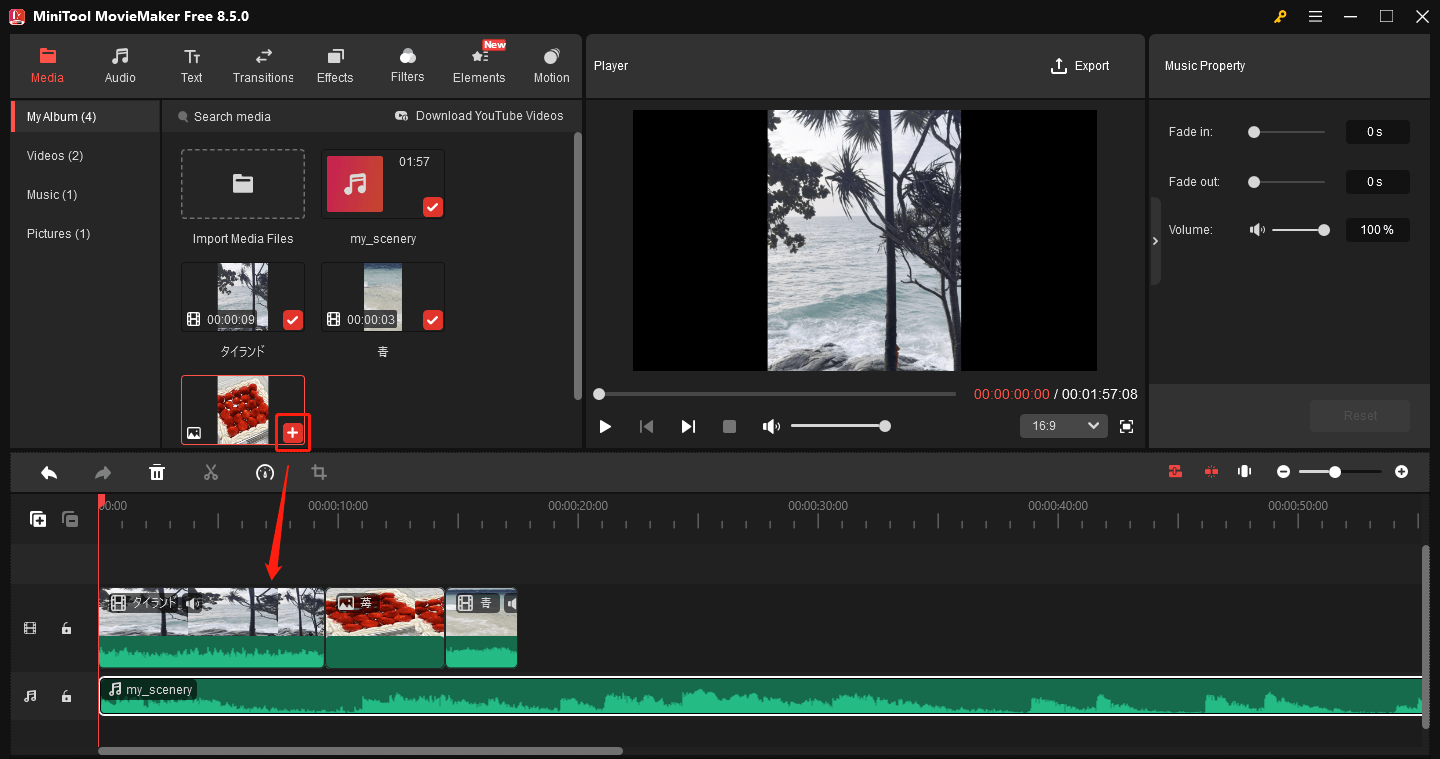Viewport: 1440px width, 759px height.
Task: Open the speed control tool
Action: coord(265,472)
